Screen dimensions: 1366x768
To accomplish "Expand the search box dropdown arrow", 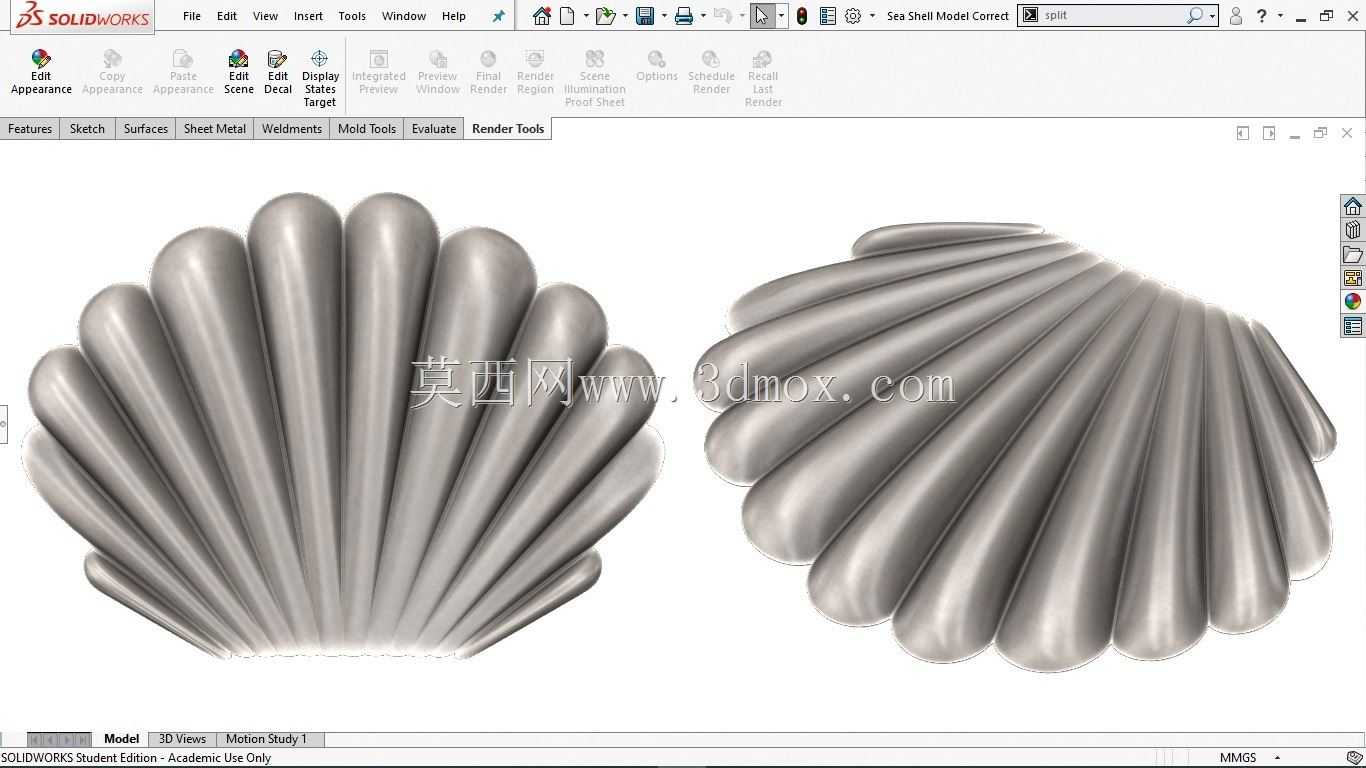I will pyautogui.click(x=1212, y=16).
